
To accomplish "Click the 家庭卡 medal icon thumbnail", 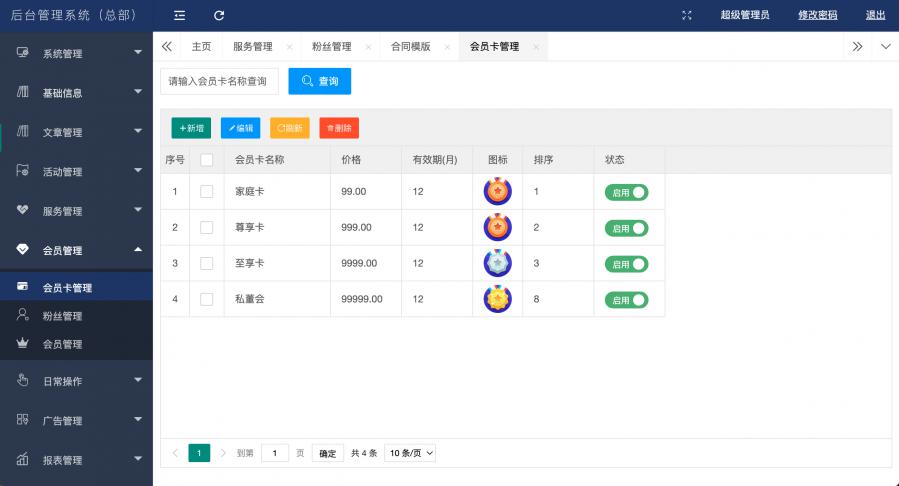I will pyautogui.click(x=497, y=191).
